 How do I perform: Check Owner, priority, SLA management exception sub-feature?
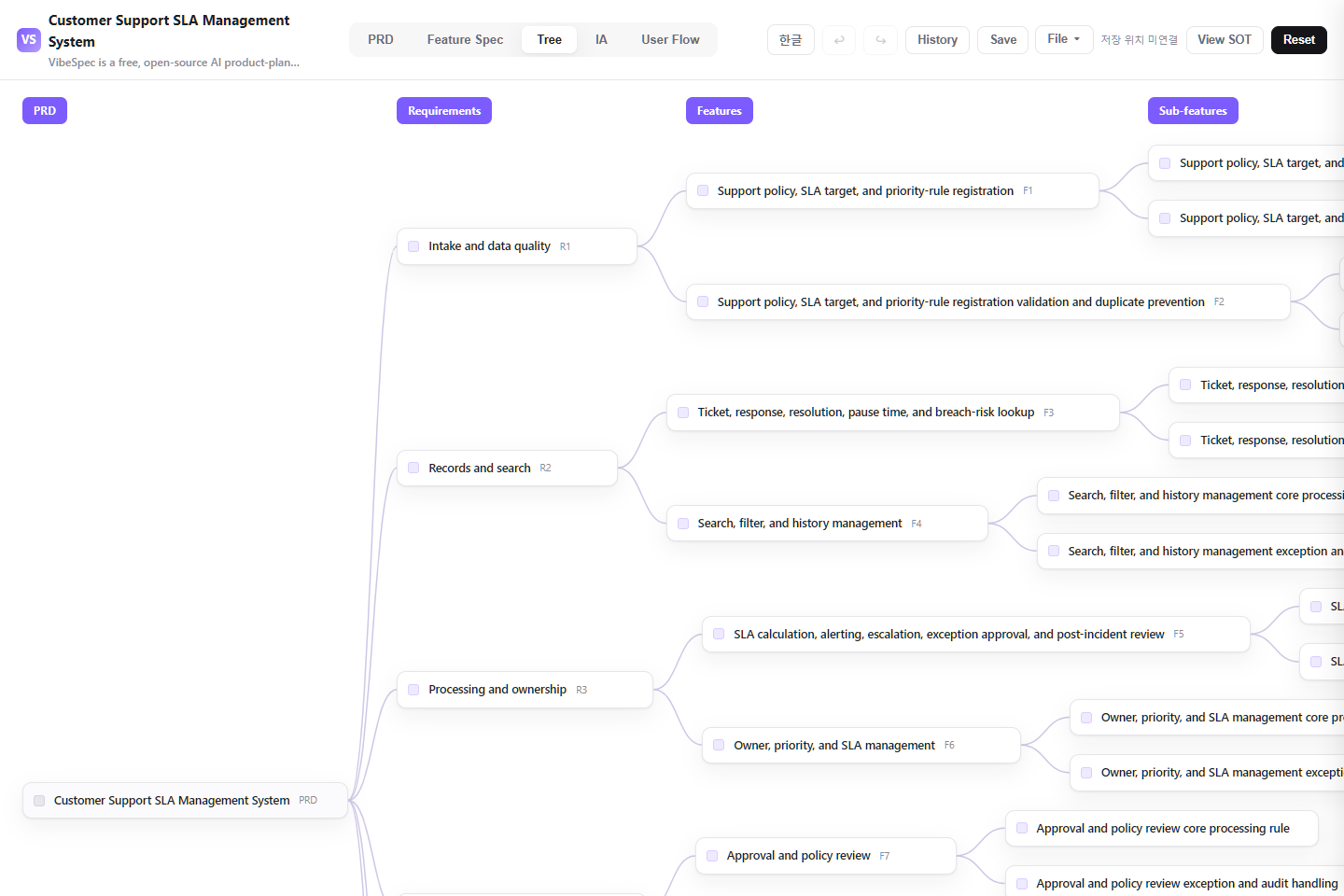pyautogui.click(x=1086, y=773)
